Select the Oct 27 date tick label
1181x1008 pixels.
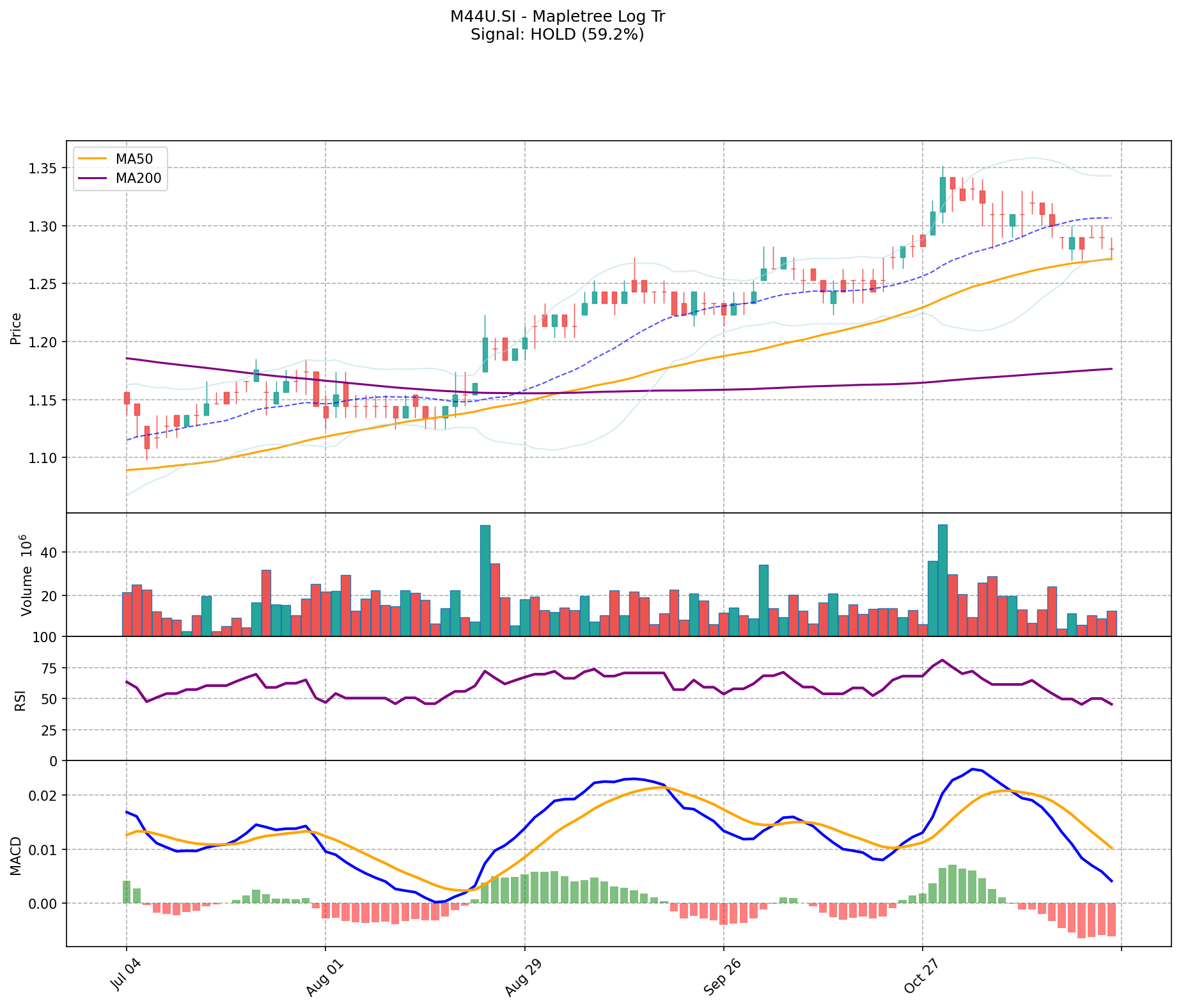[920, 975]
